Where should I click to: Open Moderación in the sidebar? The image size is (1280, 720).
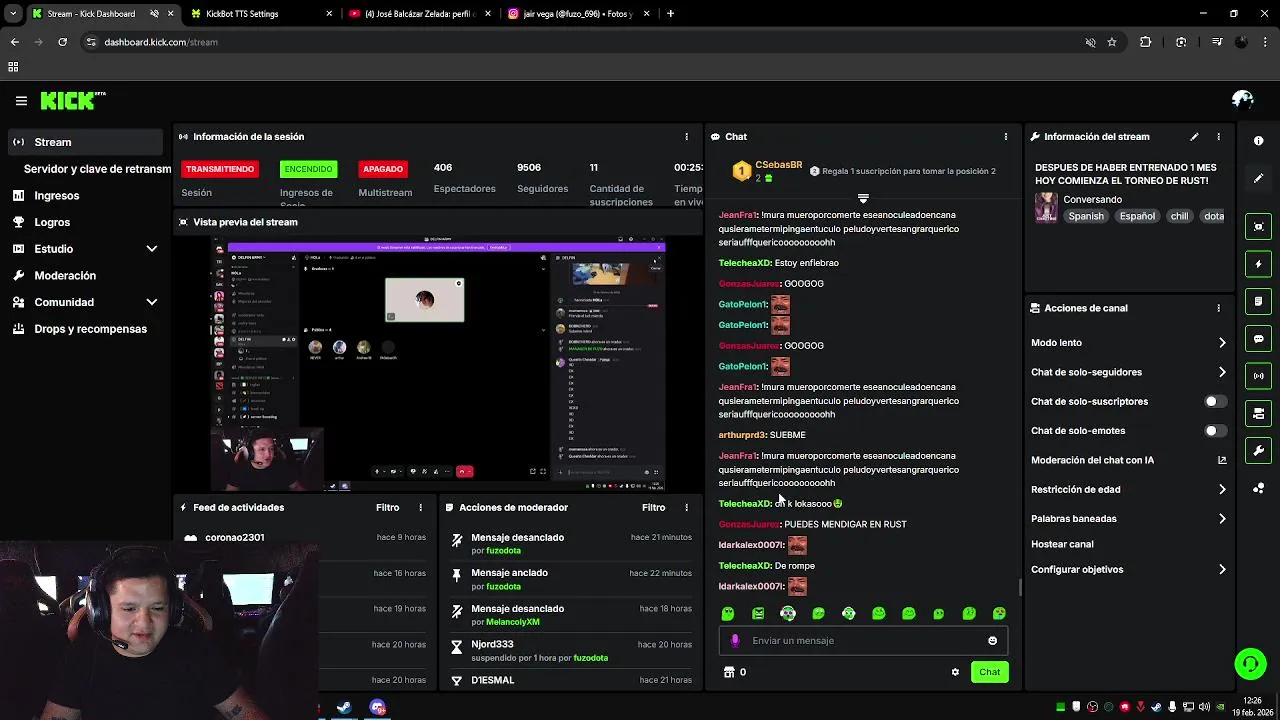pos(85,276)
